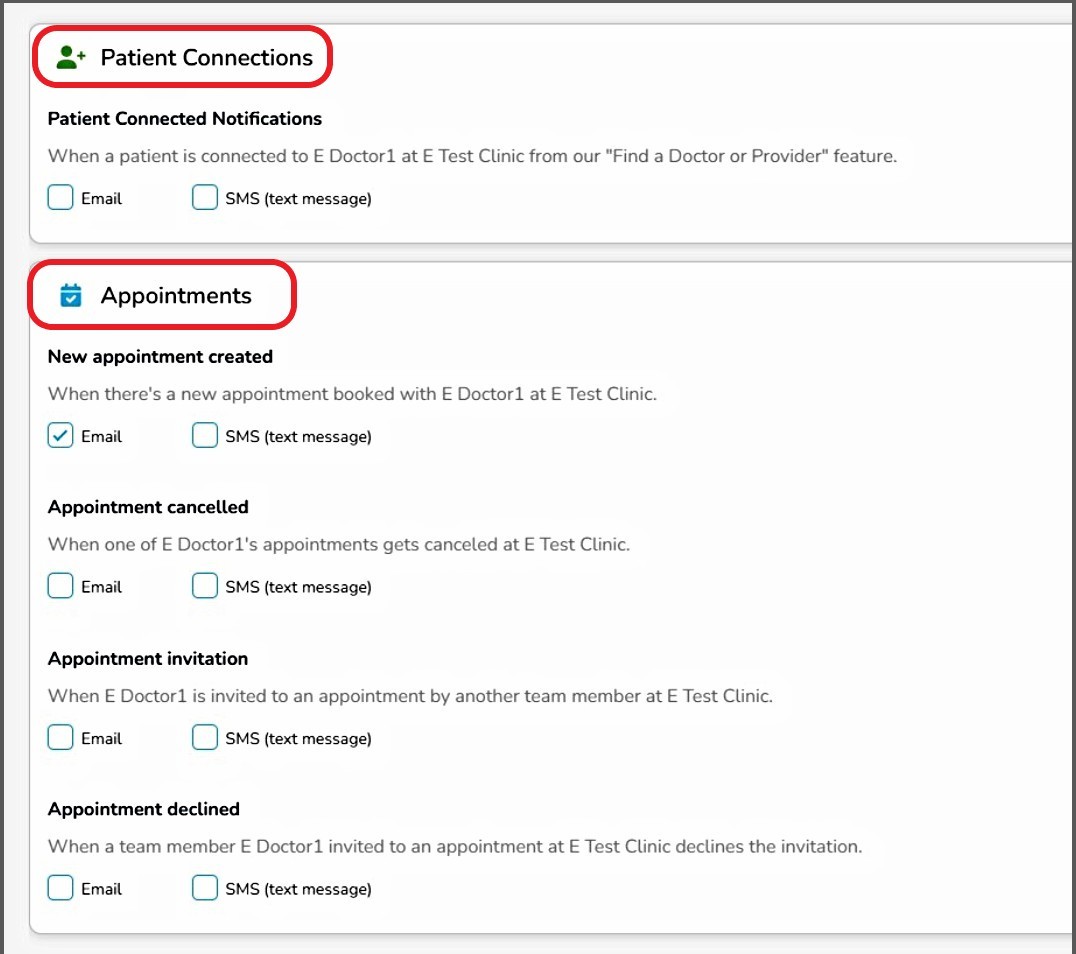
Task: Turn on SMS for Appointment invitation
Action: pos(205,738)
